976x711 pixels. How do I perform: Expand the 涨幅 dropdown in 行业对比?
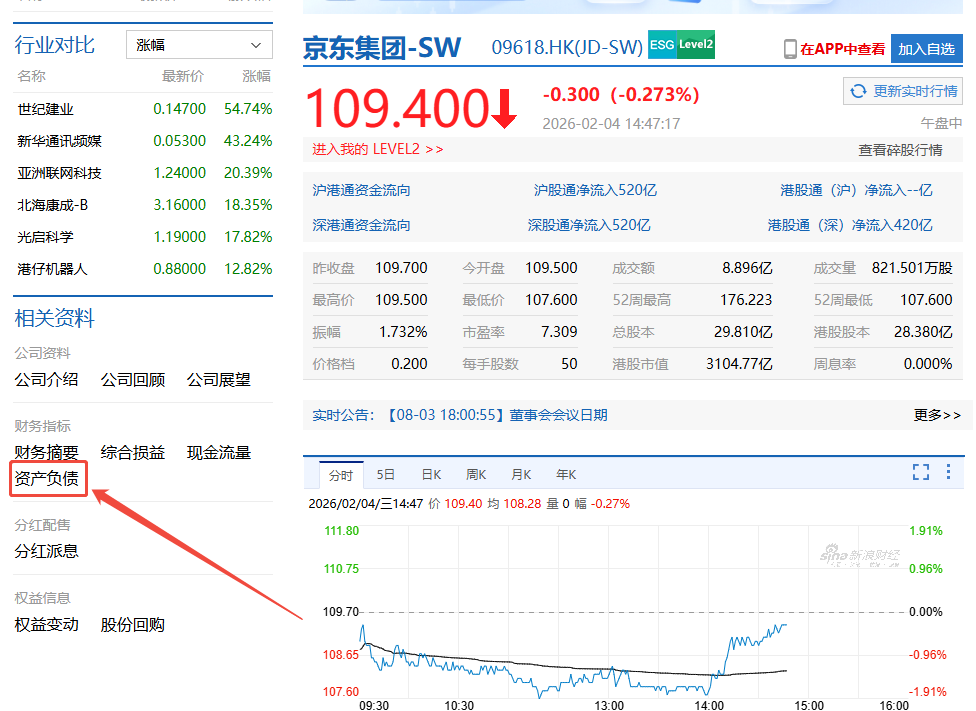tap(199, 45)
